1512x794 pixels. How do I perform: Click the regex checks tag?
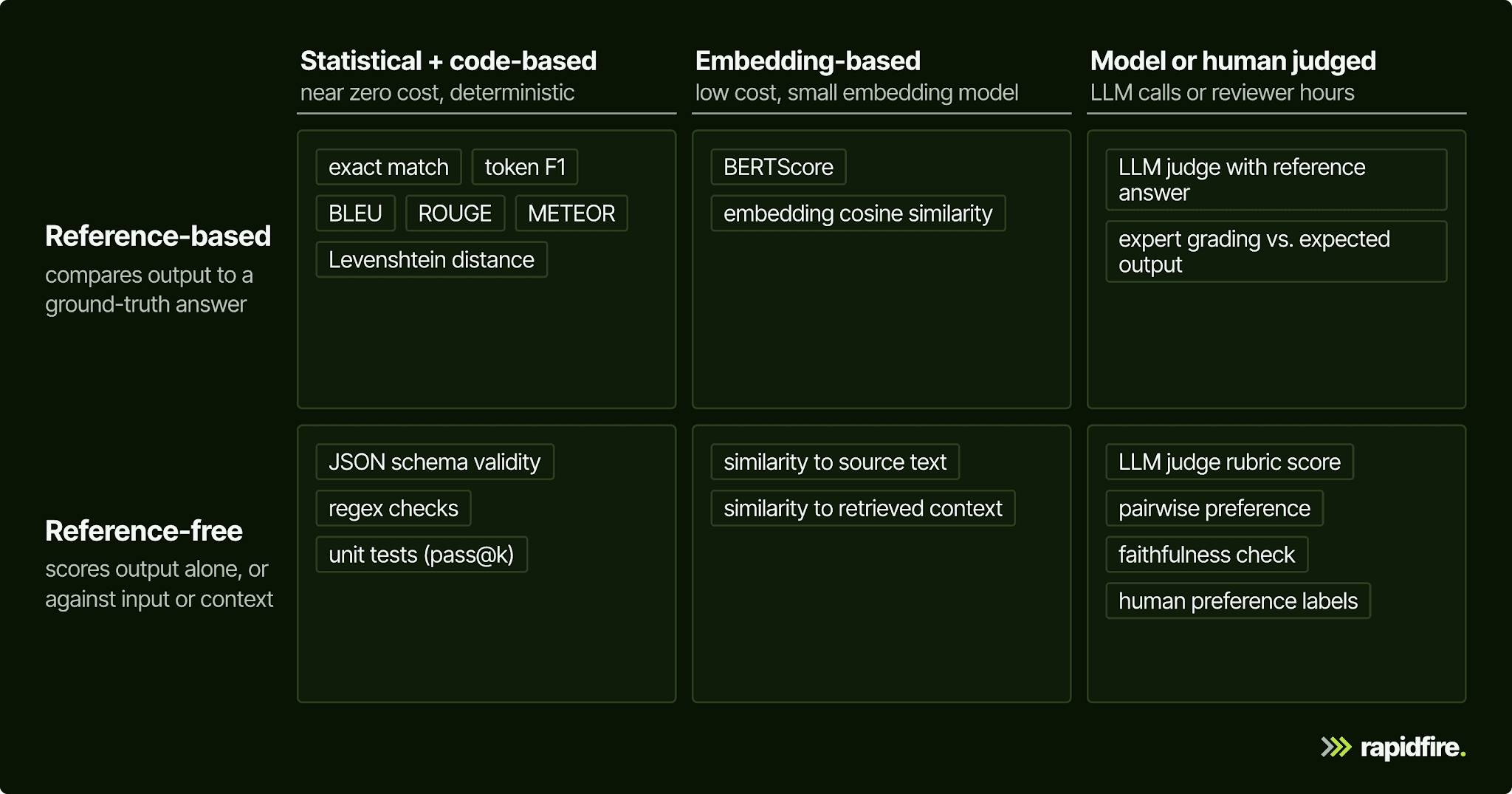(x=394, y=508)
